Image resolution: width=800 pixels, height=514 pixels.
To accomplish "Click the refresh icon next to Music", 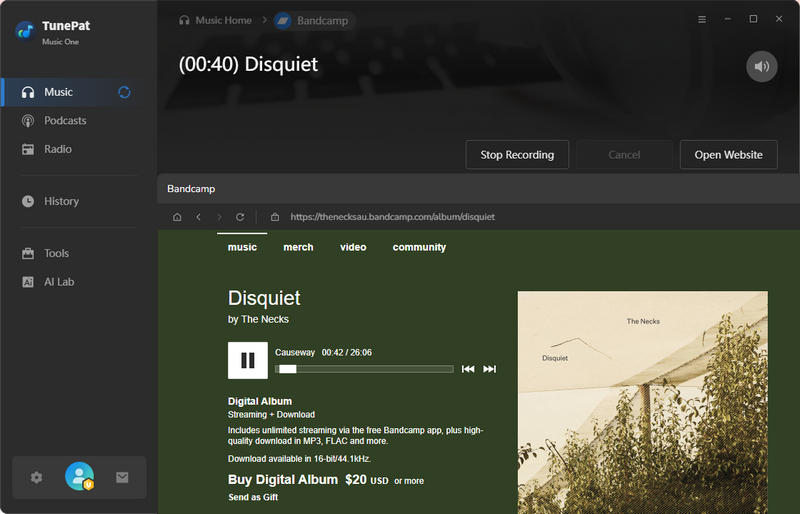I will [125, 92].
